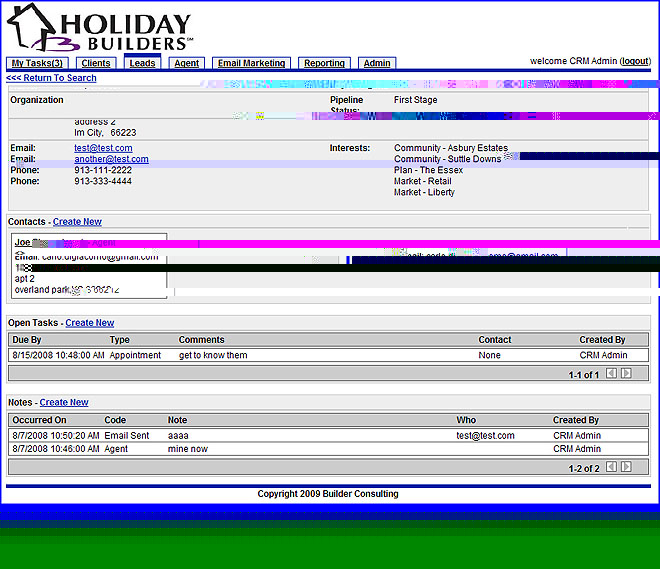This screenshot has height=569, width=660.
Task: Create a new note
Action: pos(64,402)
